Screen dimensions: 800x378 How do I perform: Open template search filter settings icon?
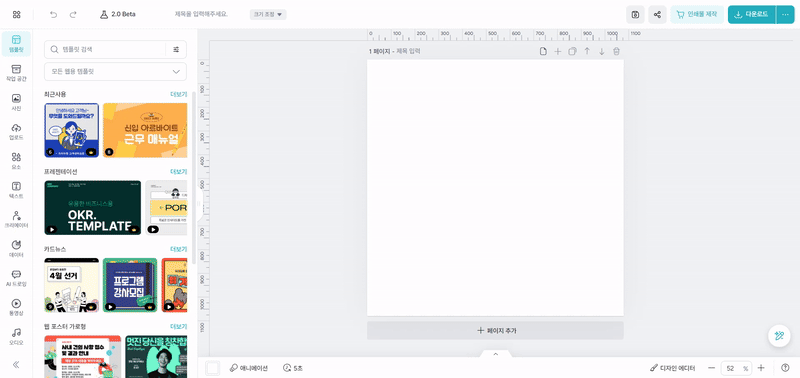point(177,49)
